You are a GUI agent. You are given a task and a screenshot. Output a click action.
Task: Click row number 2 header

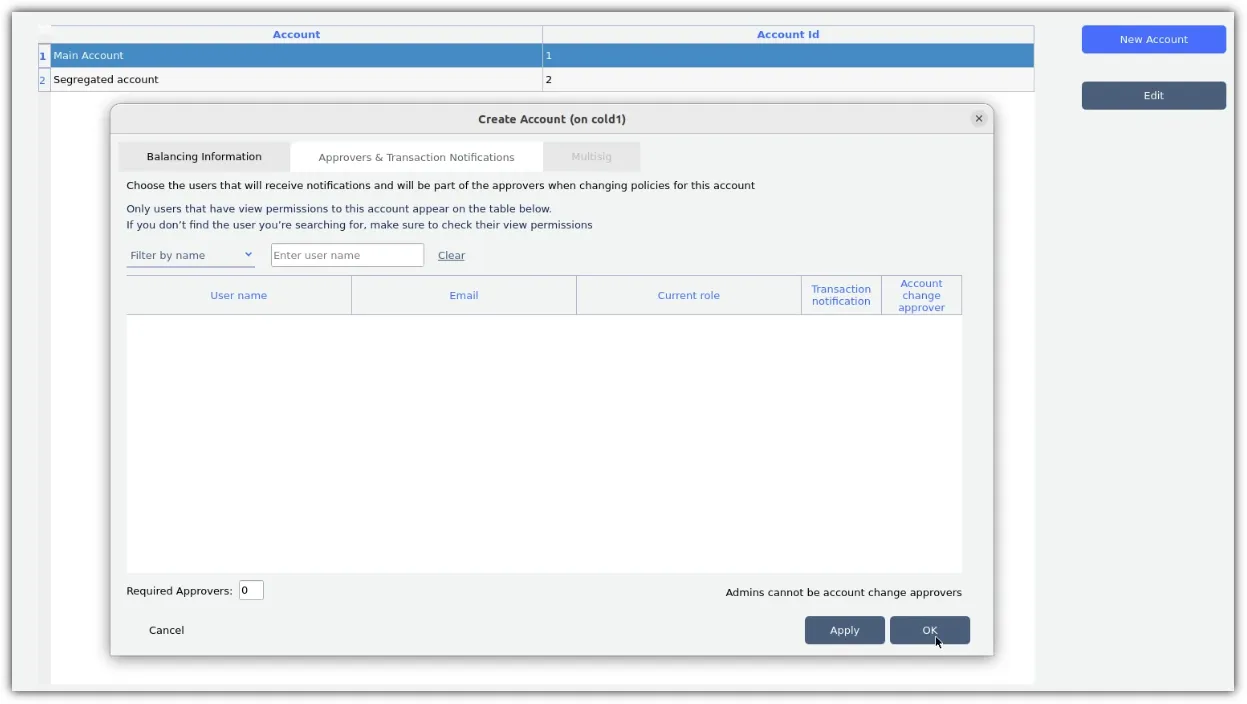43,80
